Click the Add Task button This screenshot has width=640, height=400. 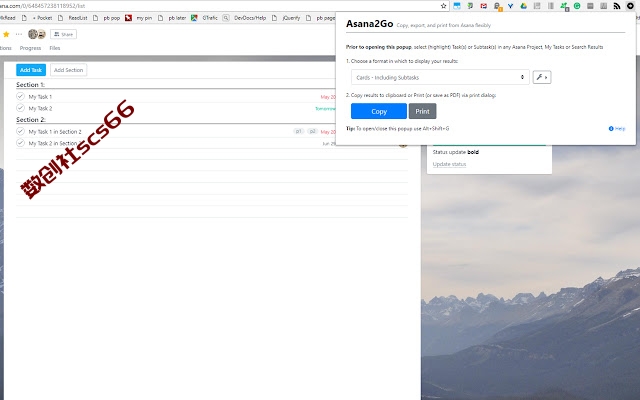tap(31, 70)
